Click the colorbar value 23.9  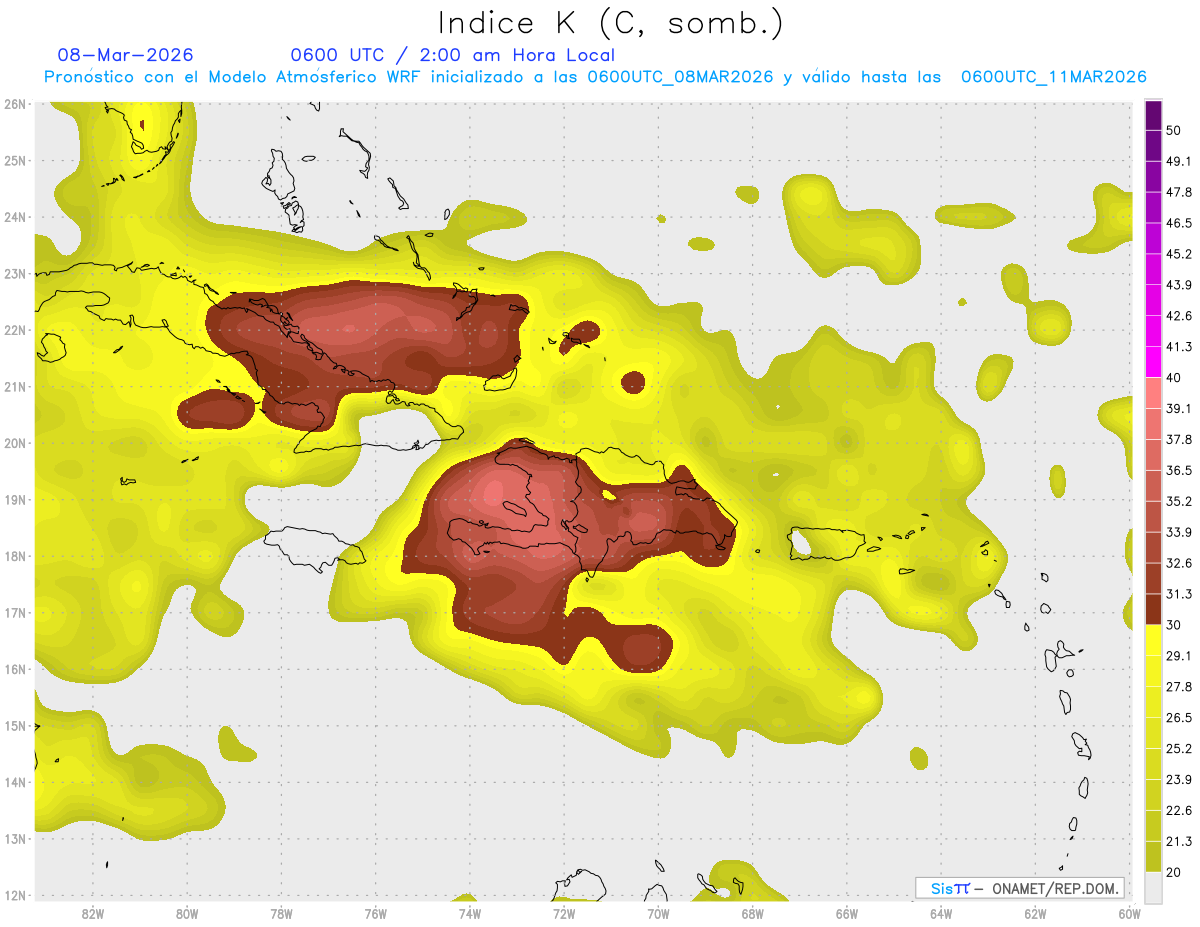[x=1178, y=780]
